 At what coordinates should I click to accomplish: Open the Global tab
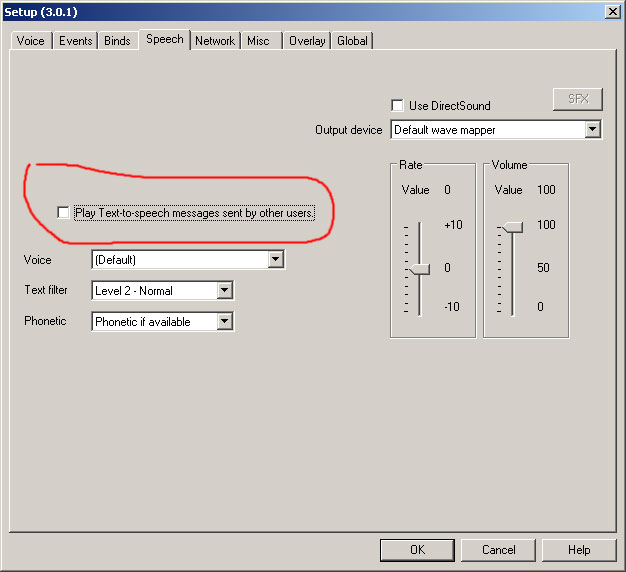pos(352,41)
